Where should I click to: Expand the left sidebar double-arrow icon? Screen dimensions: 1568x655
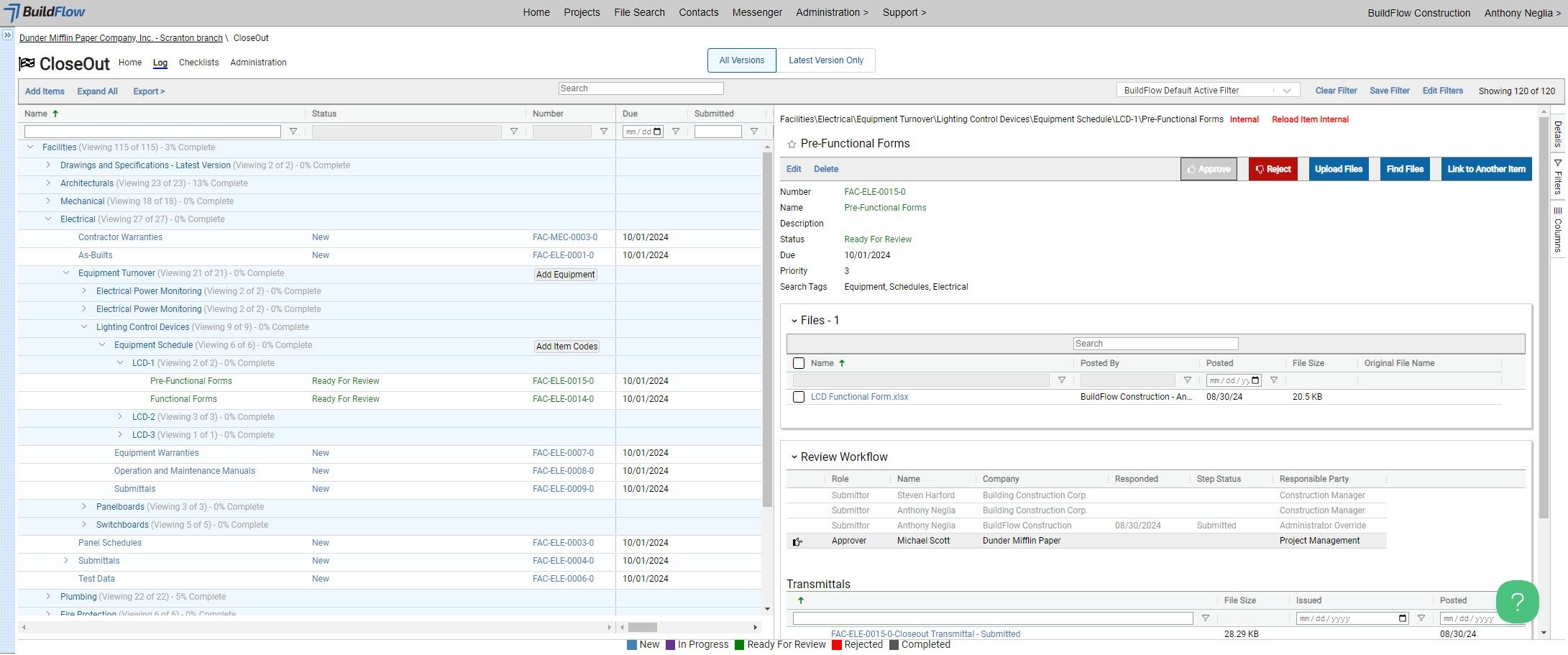pyautogui.click(x=7, y=35)
